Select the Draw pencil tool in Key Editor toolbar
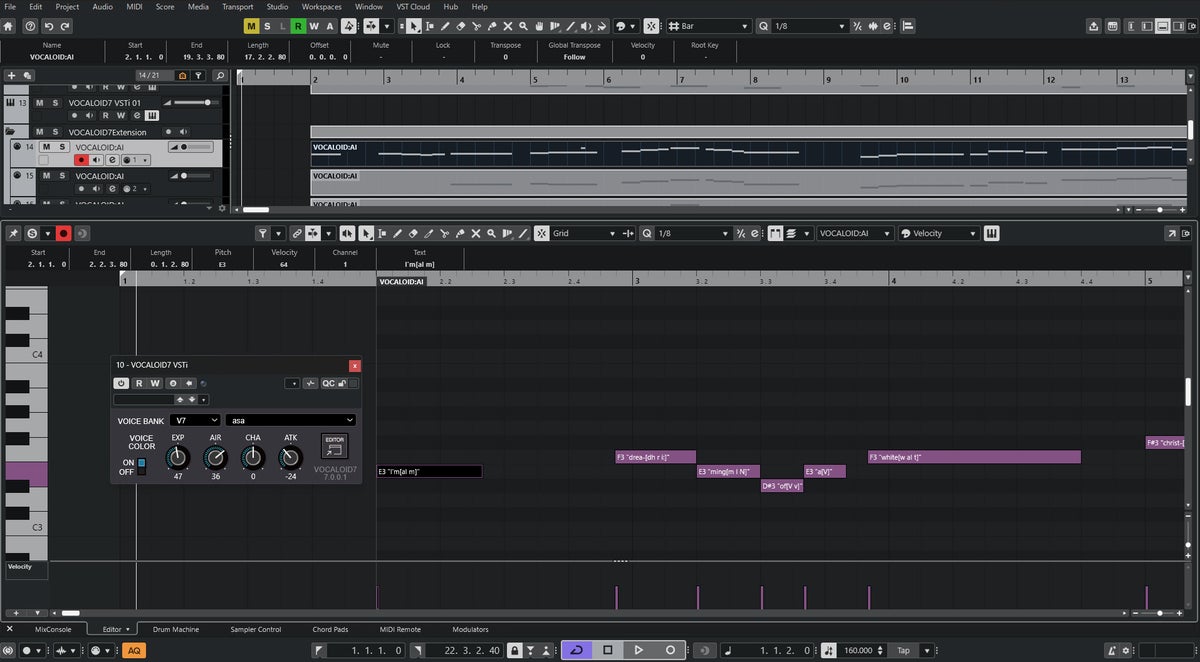 [x=398, y=233]
